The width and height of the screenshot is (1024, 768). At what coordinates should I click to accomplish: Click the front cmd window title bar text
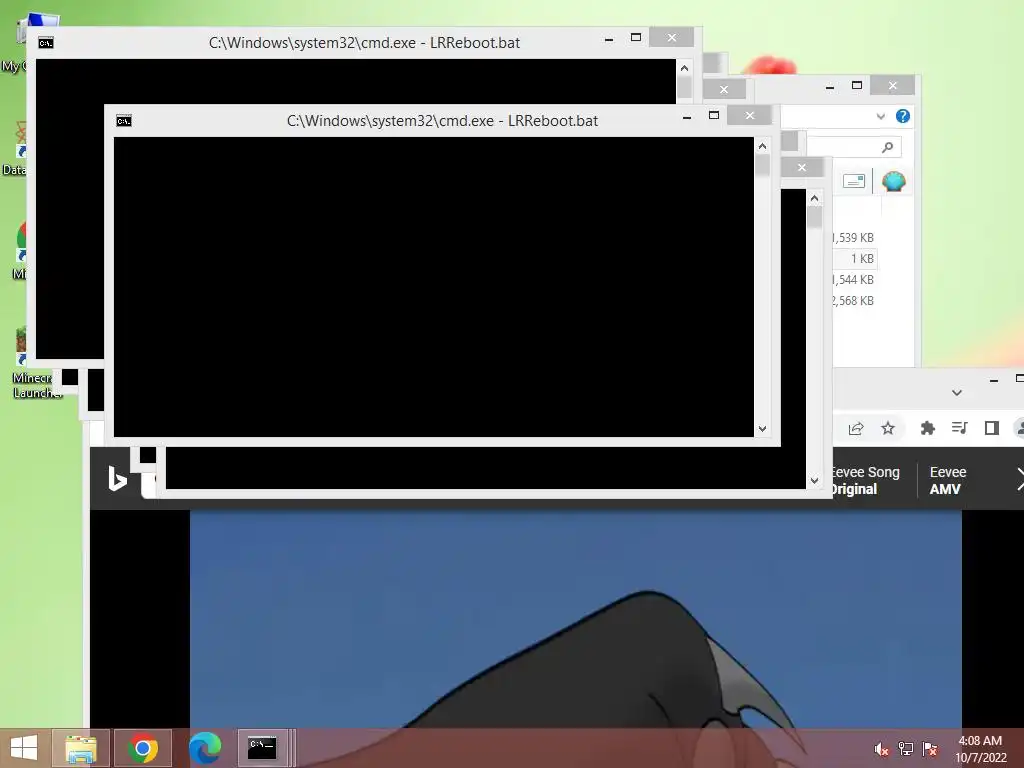[442, 121]
